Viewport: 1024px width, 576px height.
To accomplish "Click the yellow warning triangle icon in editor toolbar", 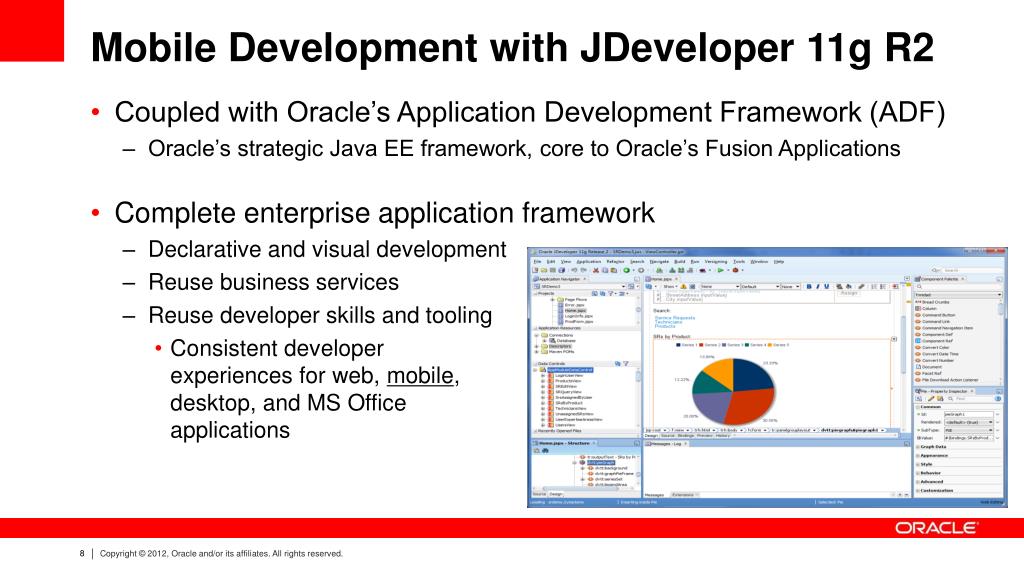I will (683, 287).
